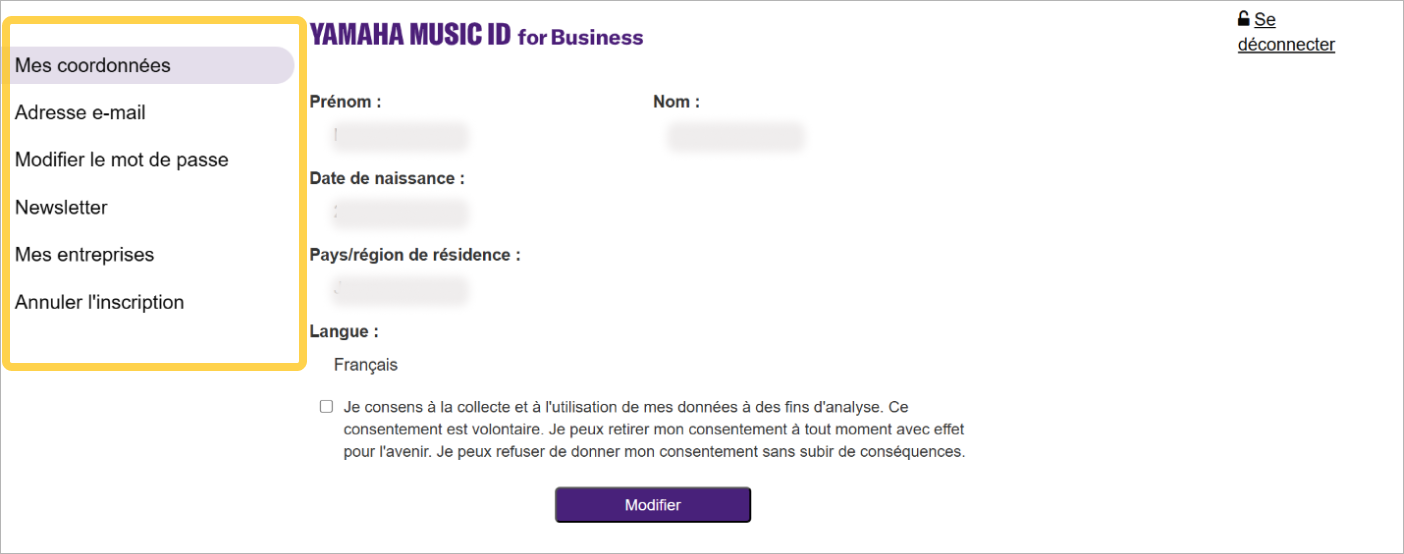Select the Date de naissance value

click(400, 213)
